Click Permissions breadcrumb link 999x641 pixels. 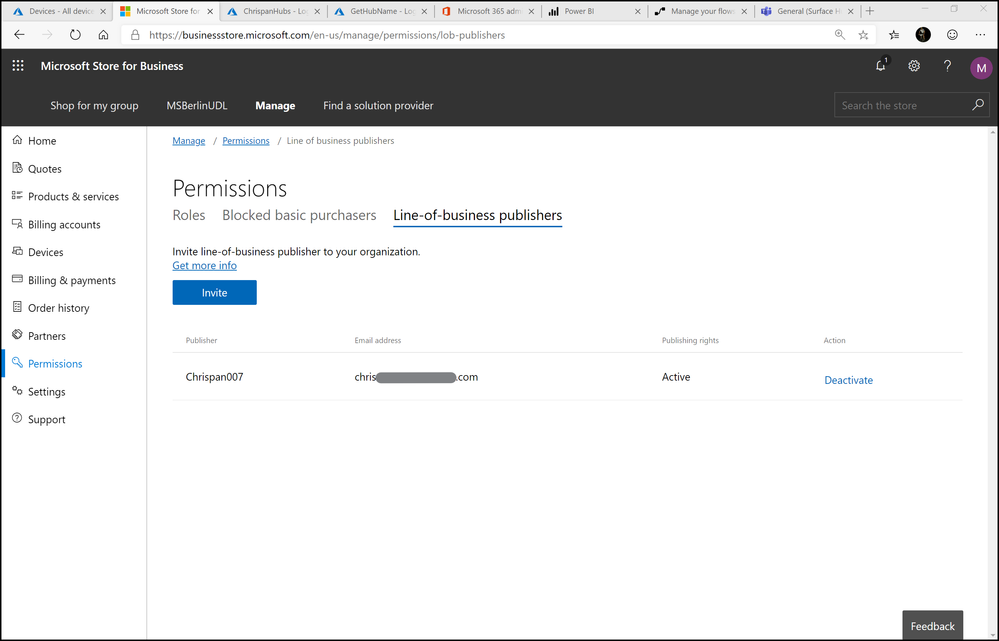(x=246, y=141)
